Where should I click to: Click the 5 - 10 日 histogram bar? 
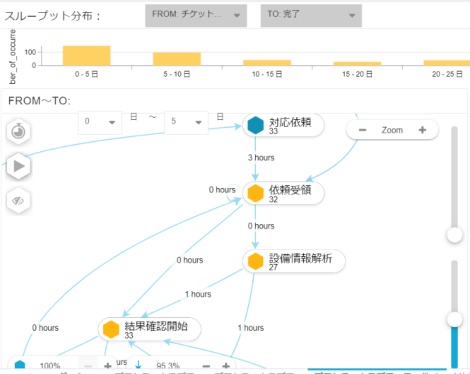coord(177,59)
